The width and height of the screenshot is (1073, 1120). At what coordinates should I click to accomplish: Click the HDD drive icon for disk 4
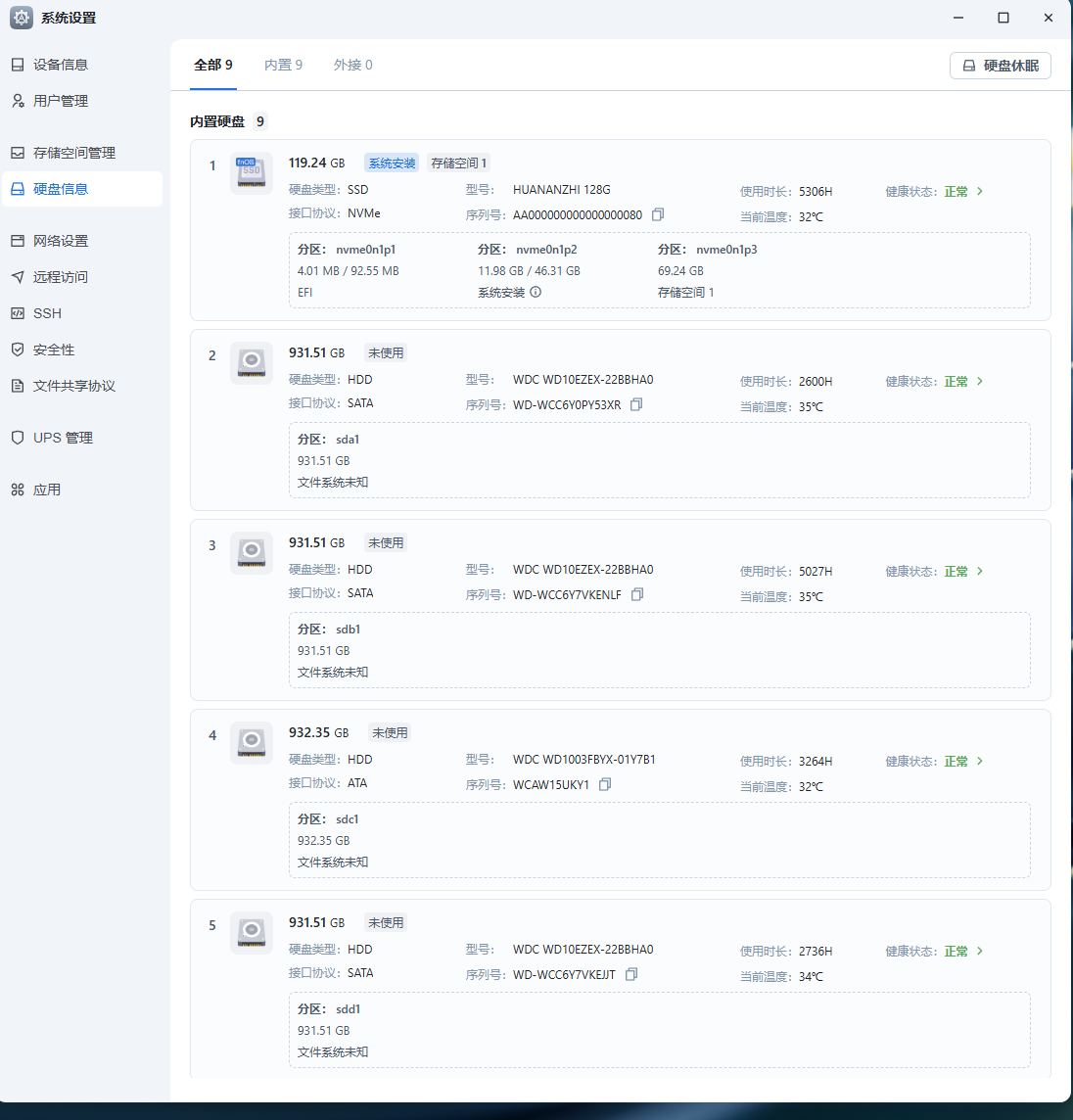252,743
